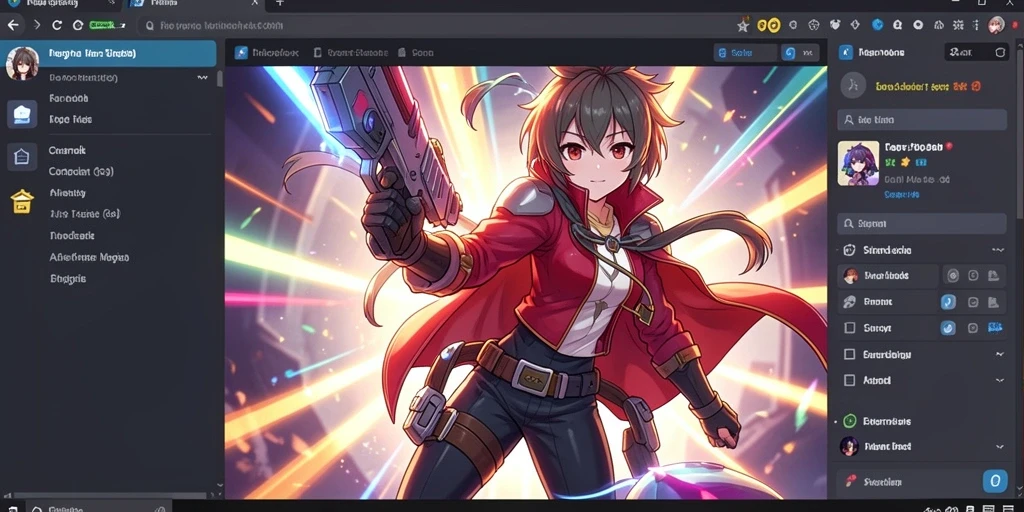
Task: Expand the chevron on the fifth checkbox row
Action: [x=999, y=379]
